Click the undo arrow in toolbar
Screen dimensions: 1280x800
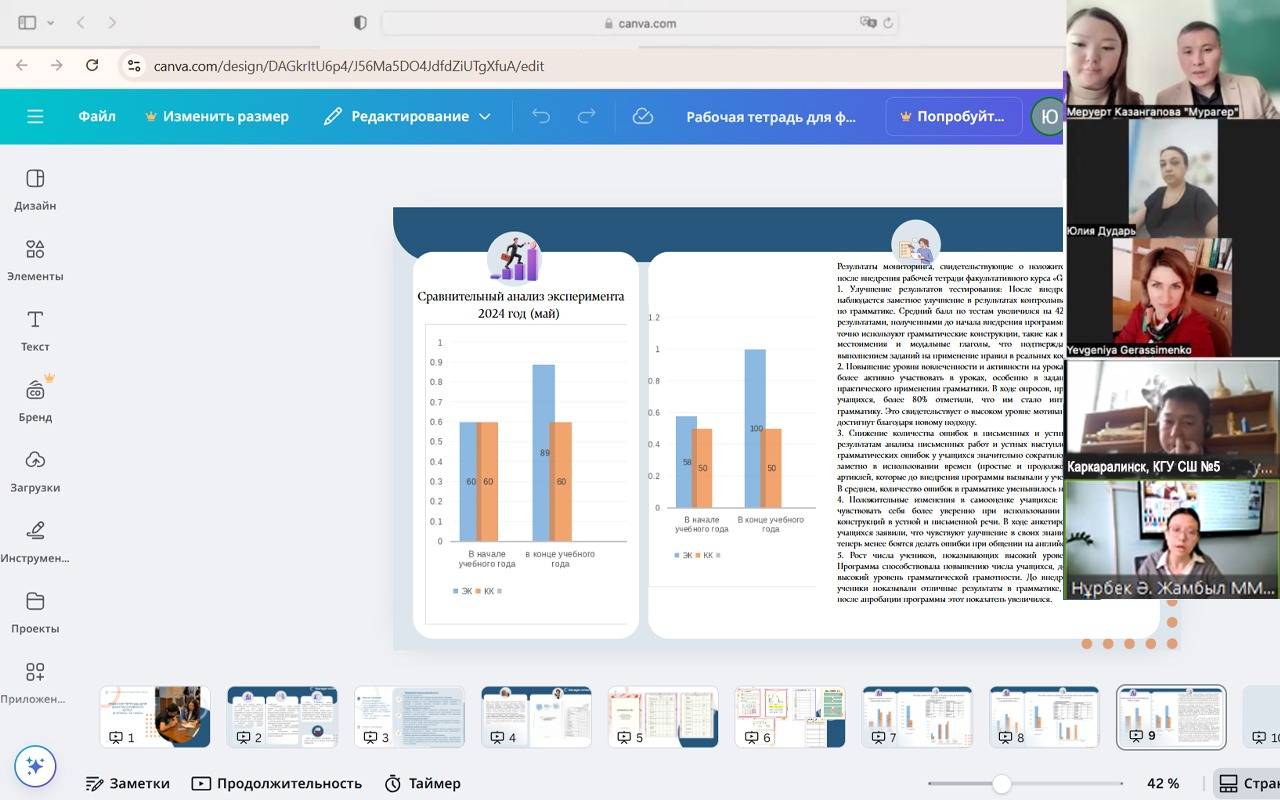point(541,116)
